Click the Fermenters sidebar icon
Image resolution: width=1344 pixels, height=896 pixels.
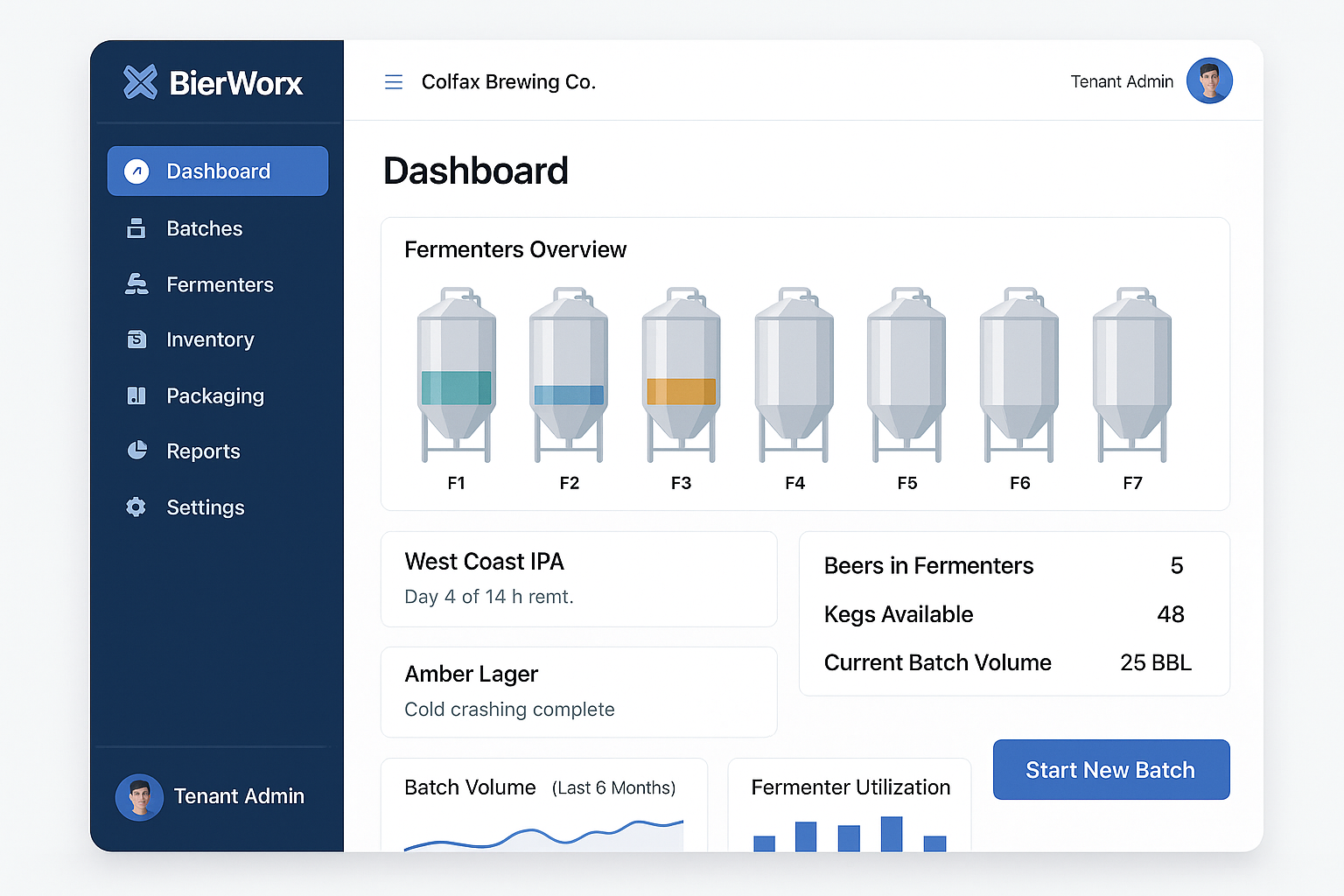click(x=136, y=284)
